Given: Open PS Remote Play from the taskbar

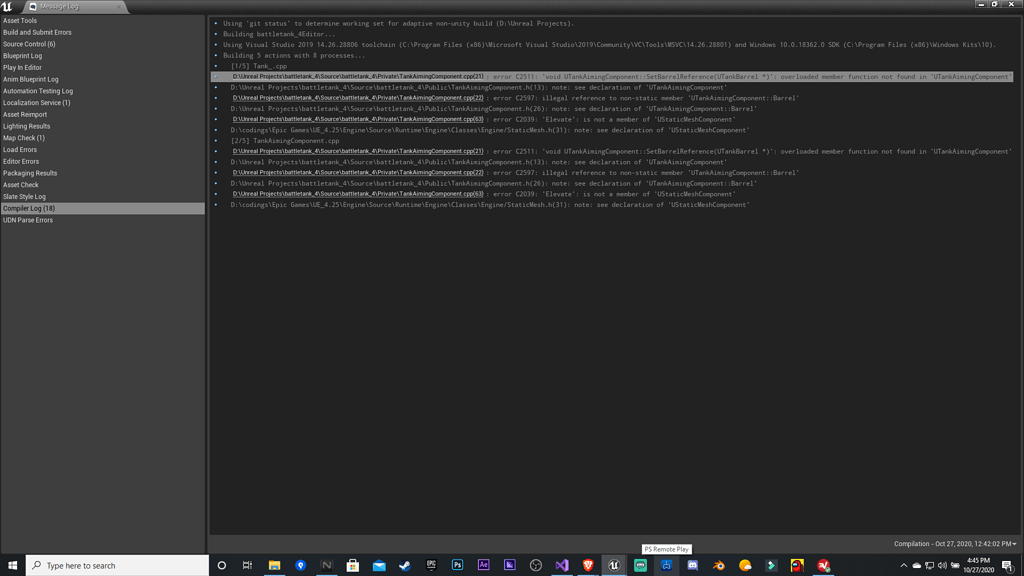Looking at the screenshot, I should (x=666, y=566).
